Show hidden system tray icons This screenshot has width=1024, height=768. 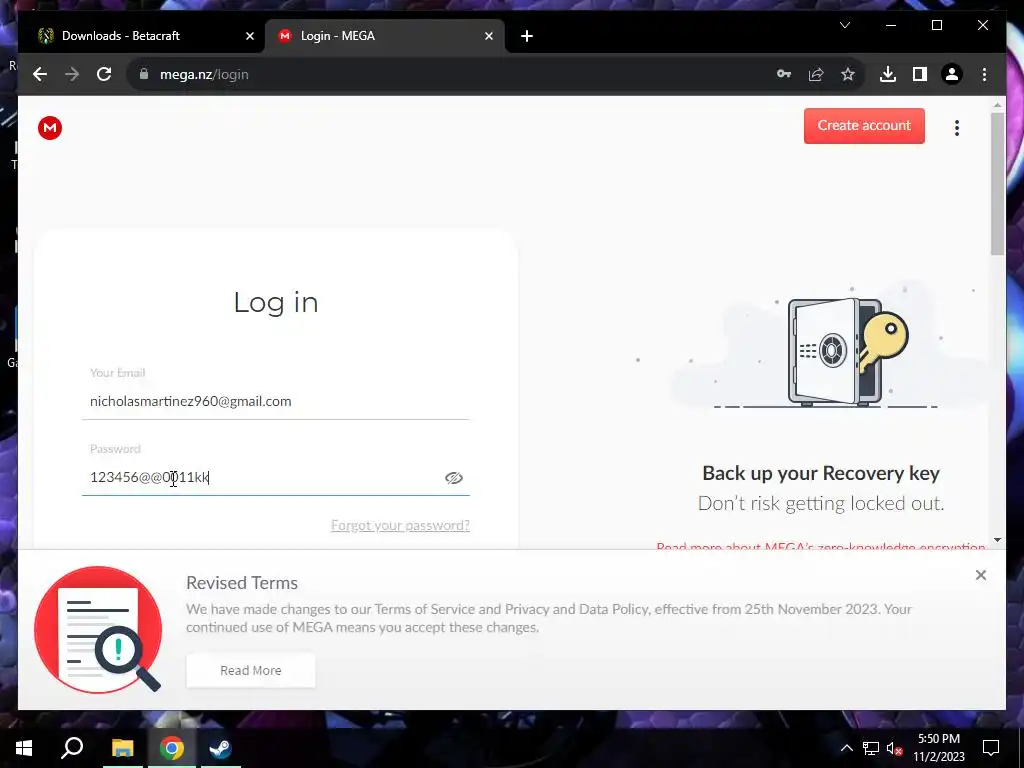[x=846, y=748]
